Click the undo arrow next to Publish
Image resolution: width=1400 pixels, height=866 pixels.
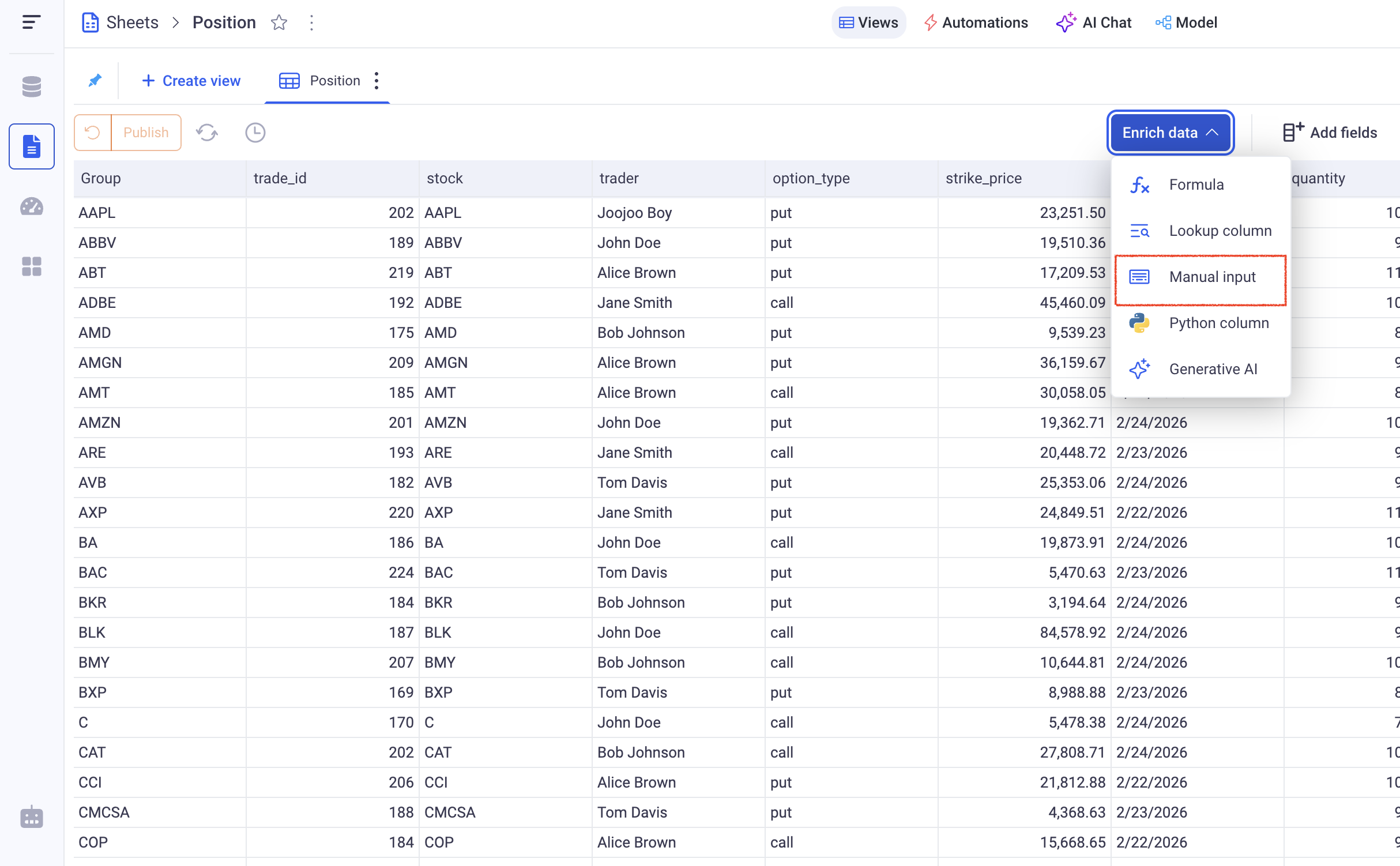(92, 133)
